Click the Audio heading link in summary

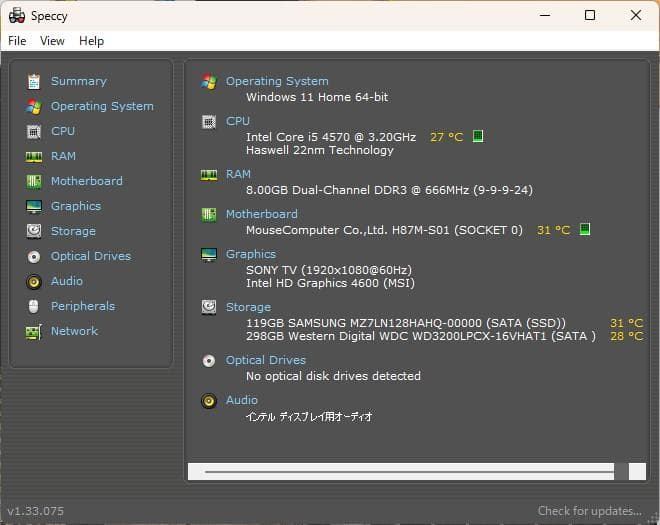[x=242, y=400]
